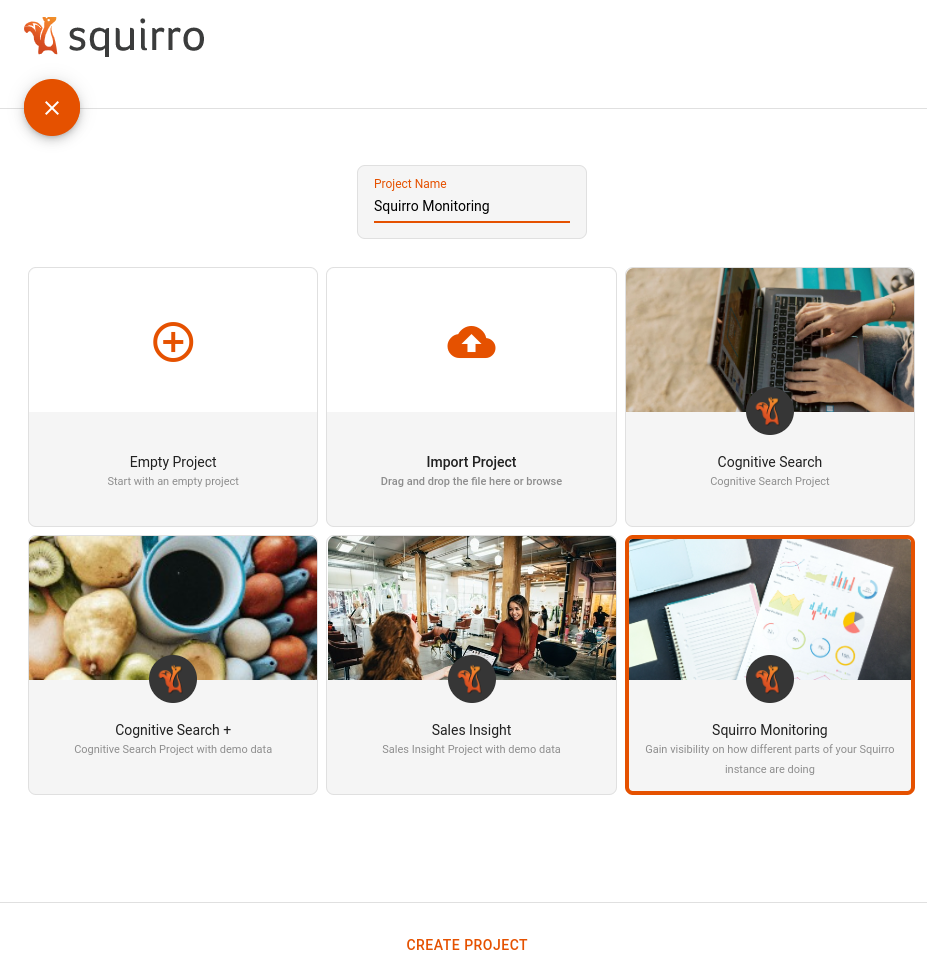
Task: Open the laptop photo thumbnail for Cognitive Search
Action: pyautogui.click(x=770, y=340)
